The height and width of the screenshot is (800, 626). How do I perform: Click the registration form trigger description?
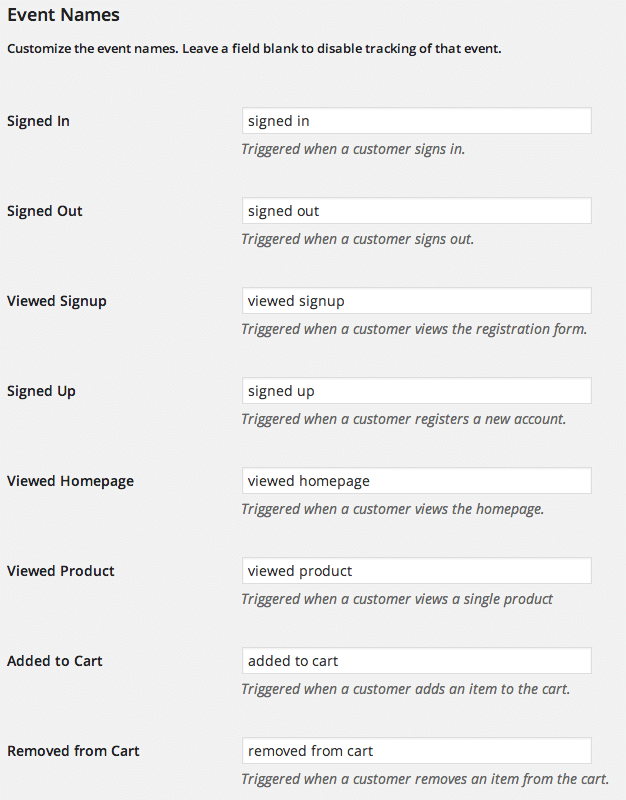click(x=414, y=329)
